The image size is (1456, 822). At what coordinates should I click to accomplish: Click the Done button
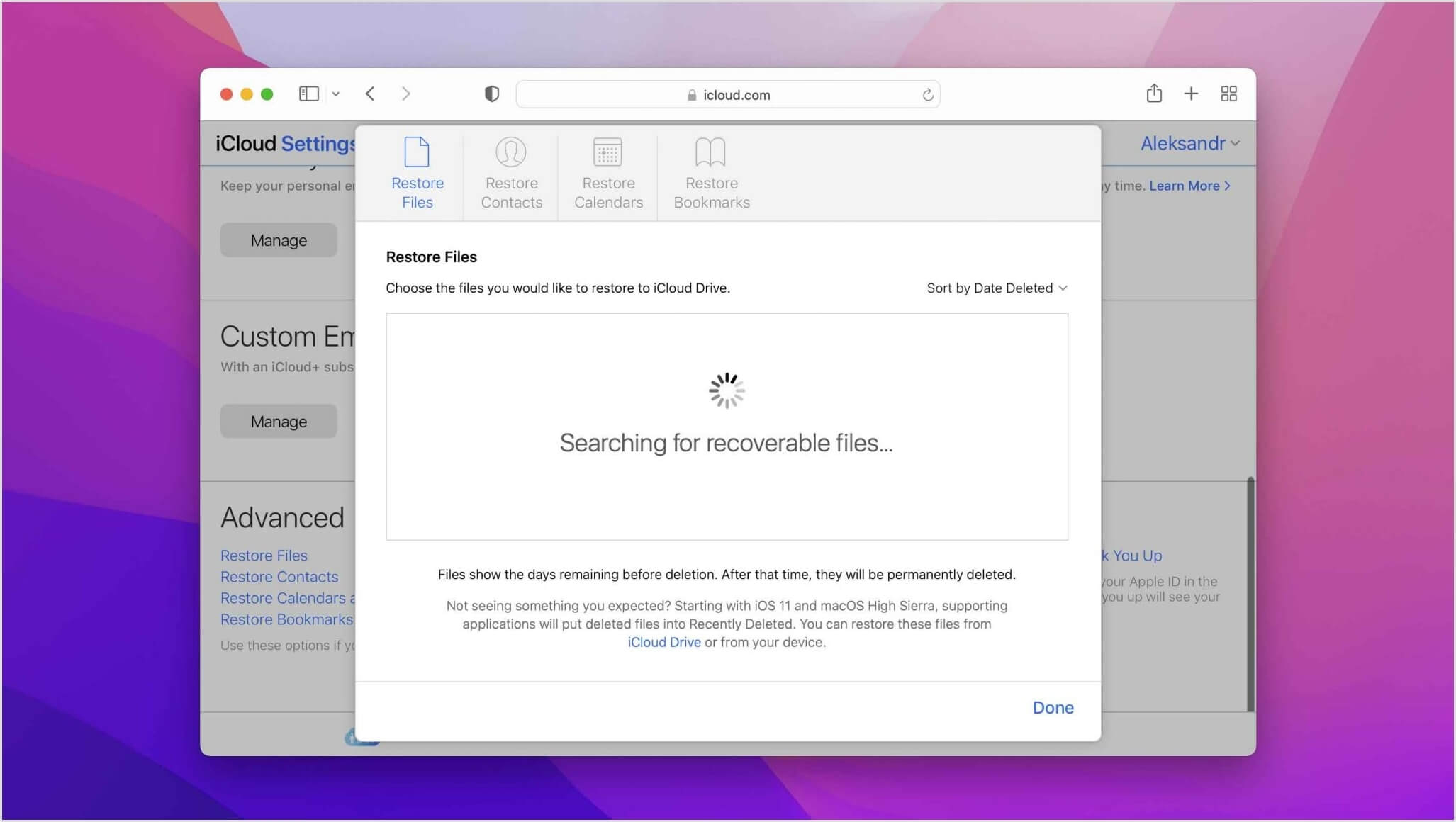(1053, 707)
